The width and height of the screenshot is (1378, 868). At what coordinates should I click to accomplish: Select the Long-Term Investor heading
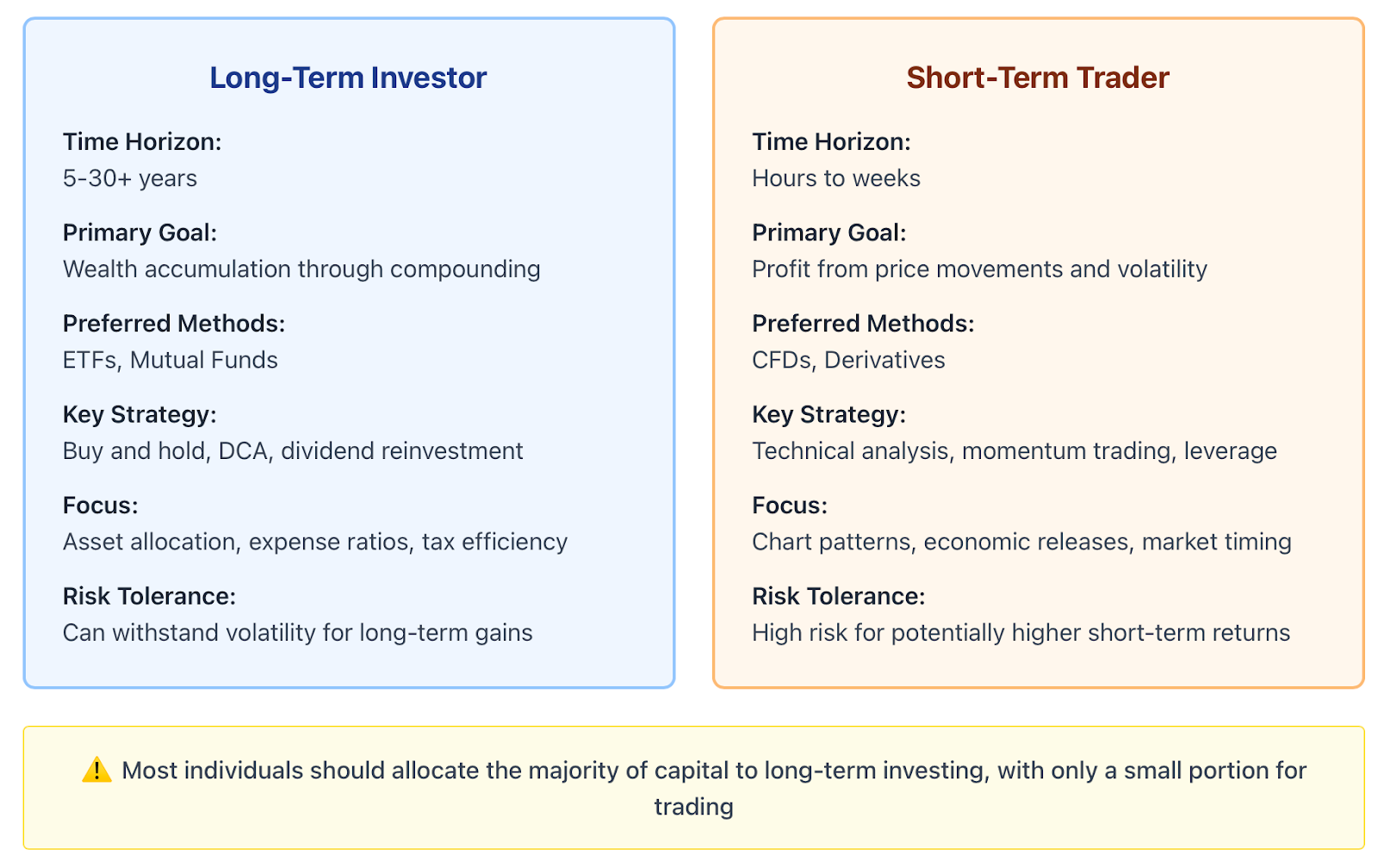click(x=348, y=77)
